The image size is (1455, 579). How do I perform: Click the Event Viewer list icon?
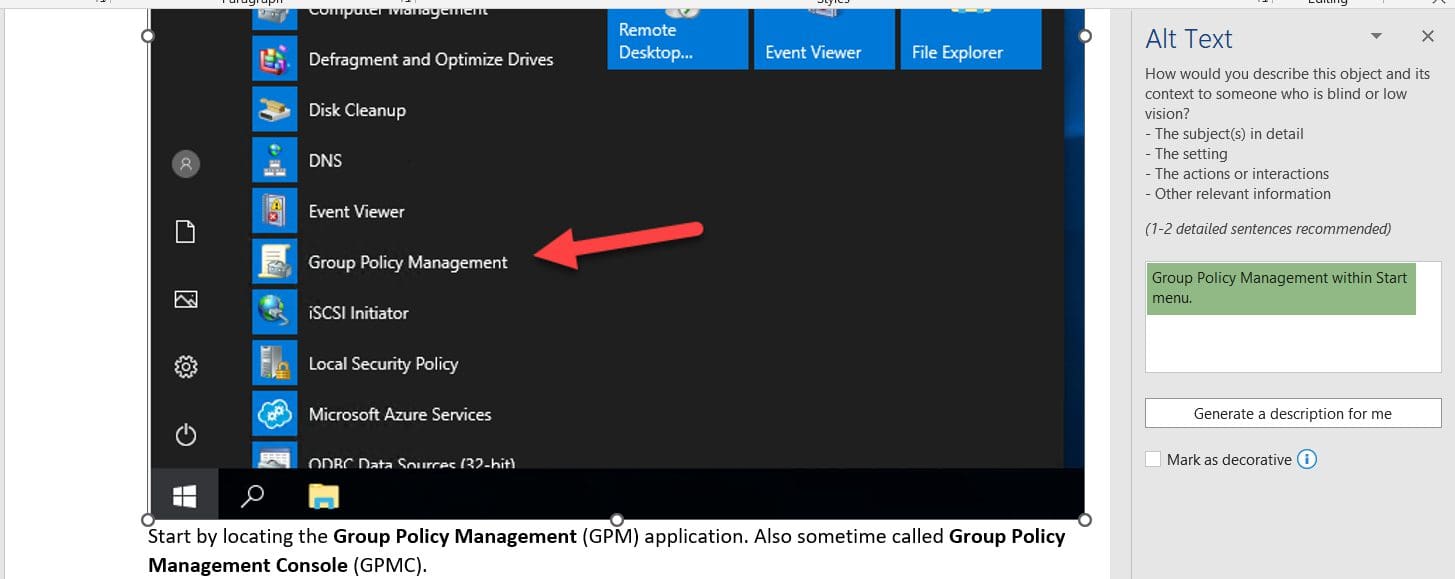[274, 211]
